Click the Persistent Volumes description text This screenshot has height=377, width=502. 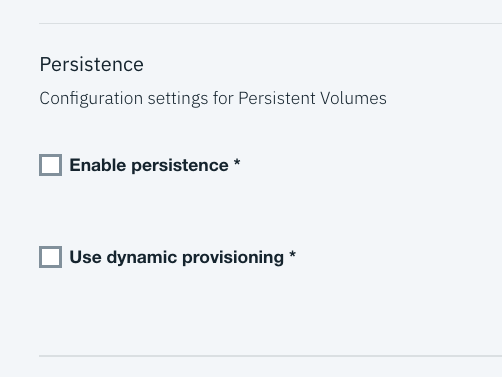coord(213,99)
